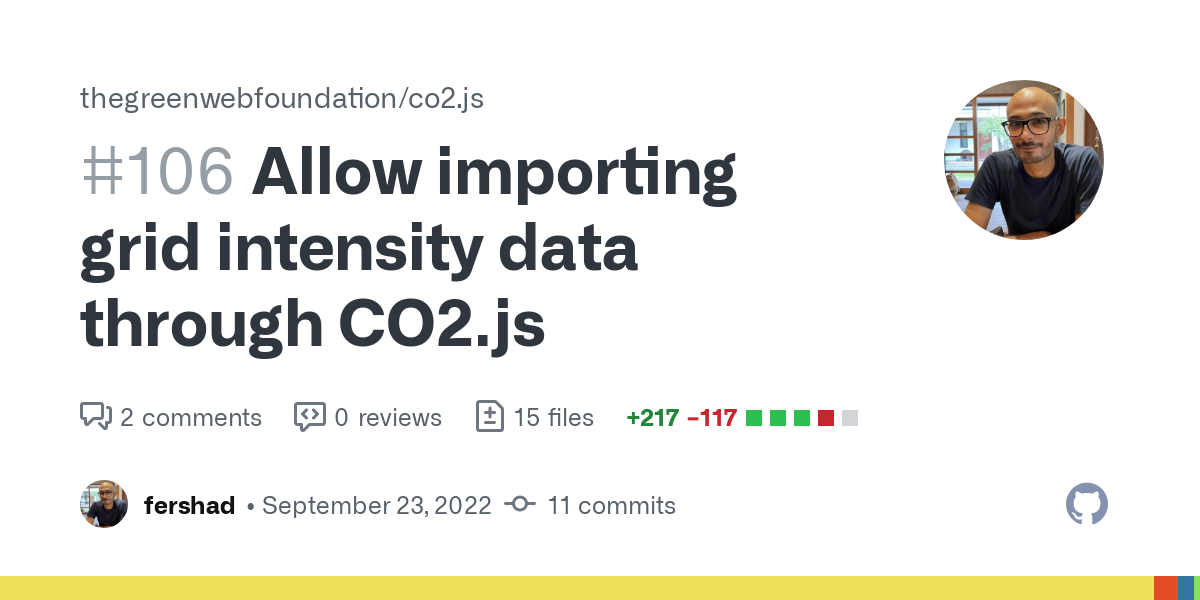Click the small fershad avatar

click(x=104, y=504)
